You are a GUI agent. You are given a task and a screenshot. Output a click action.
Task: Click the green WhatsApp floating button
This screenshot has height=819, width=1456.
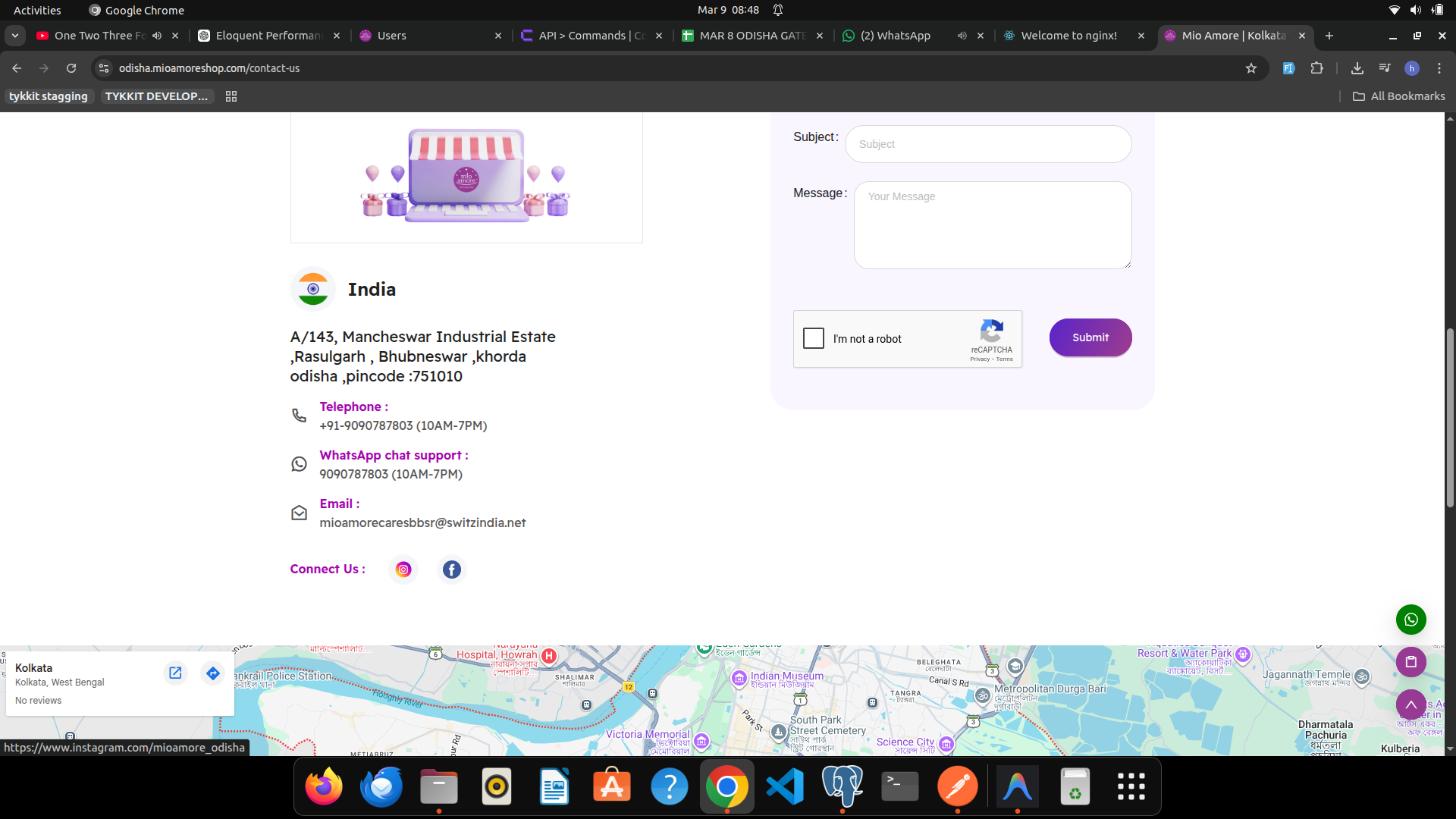(x=1410, y=620)
